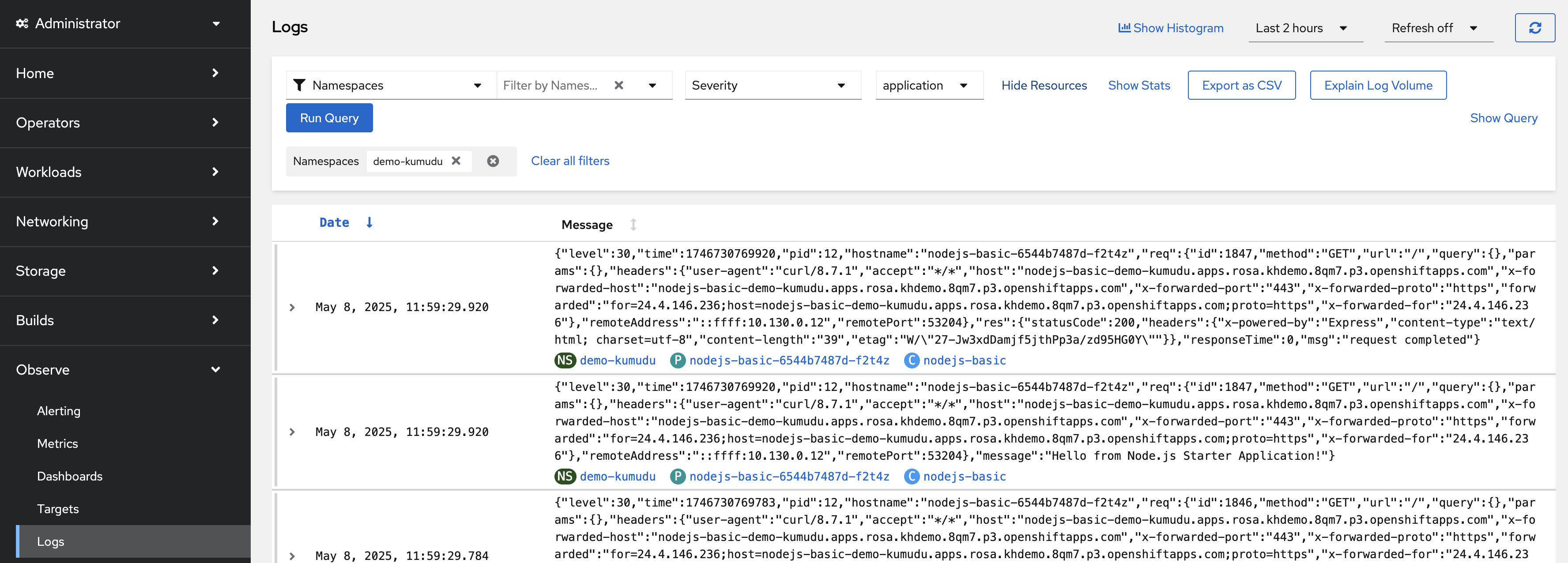Viewport: 1568px width, 563px height.
Task: Select Metrics under Observe
Action: point(57,443)
